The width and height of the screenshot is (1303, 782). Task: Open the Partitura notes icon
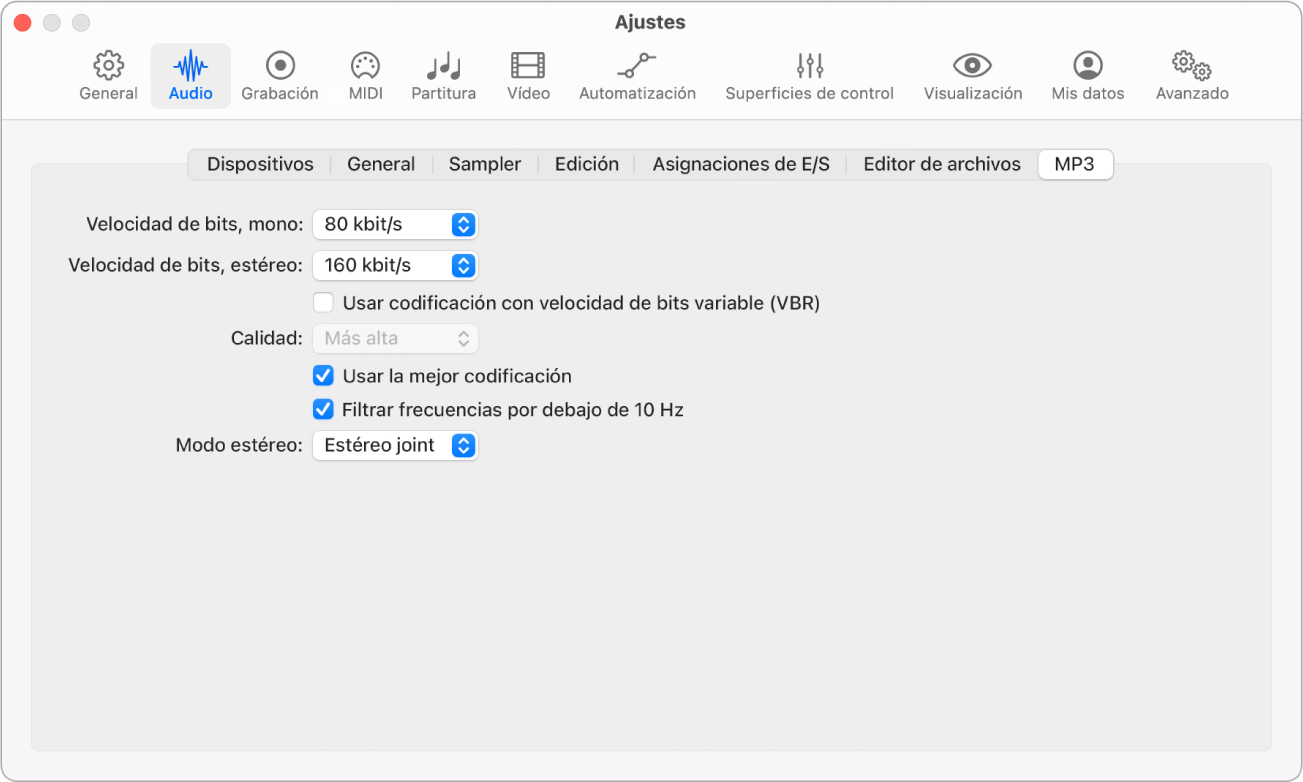(x=443, y=66)
